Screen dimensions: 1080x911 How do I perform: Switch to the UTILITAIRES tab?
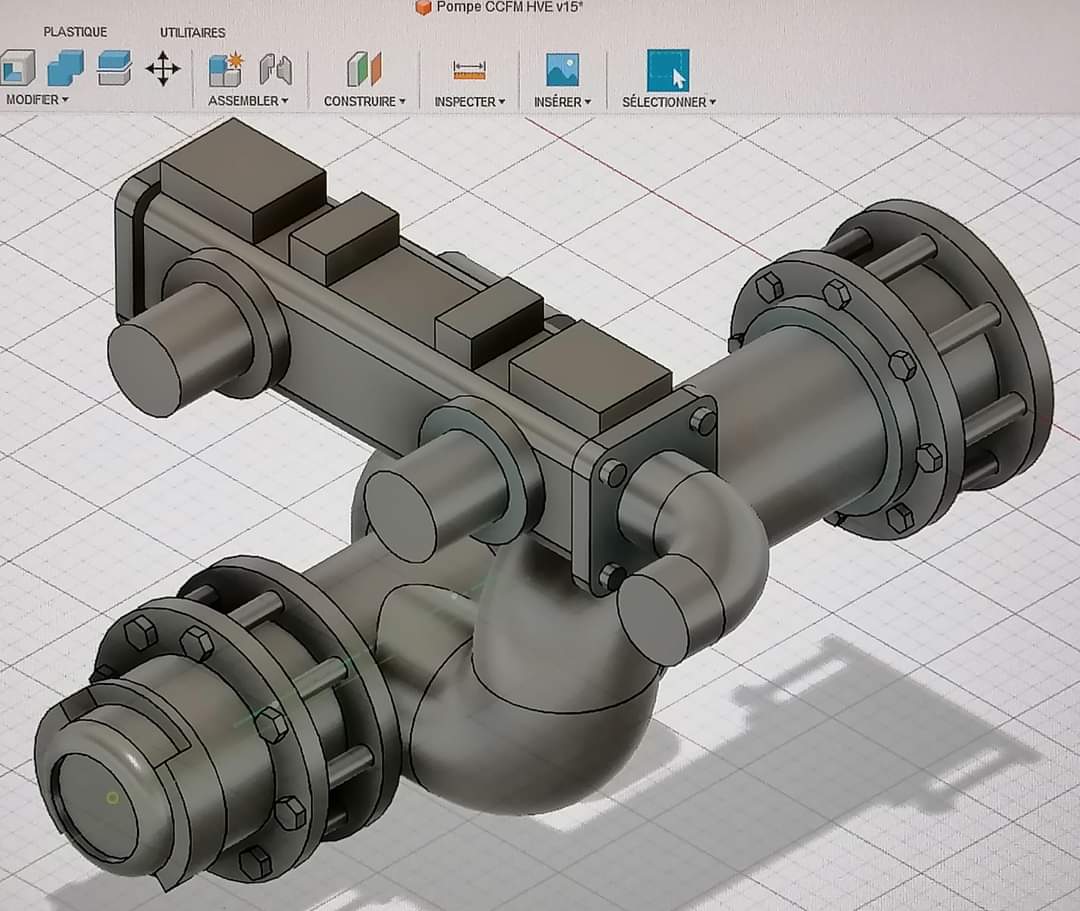(193, 32)
